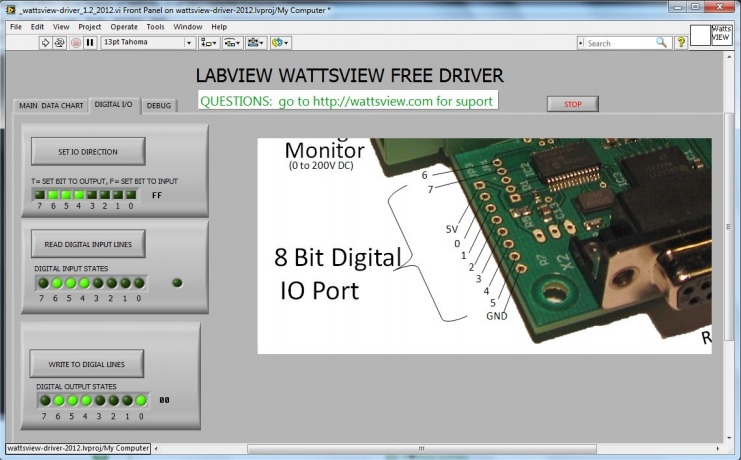The image size is (741, 460).
Task: Click the DIGITAL INPUT STATES label
Action: click(71, 269)
